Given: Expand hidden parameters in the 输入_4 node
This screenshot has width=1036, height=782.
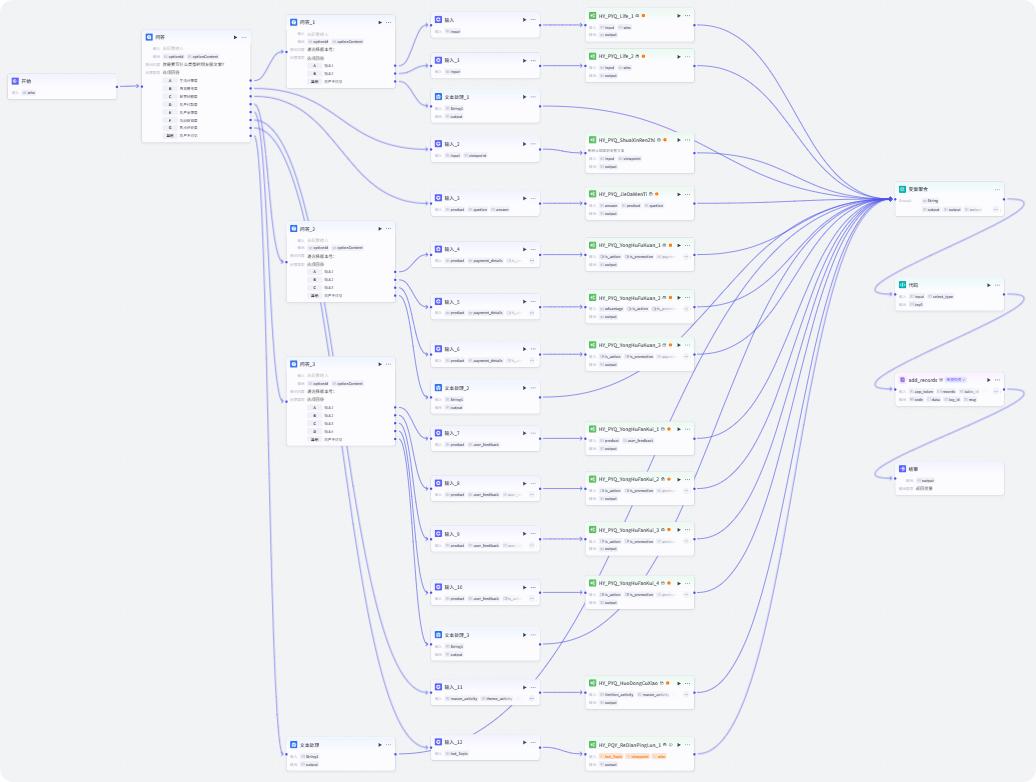Looking at the screenshot, I should (531, 260).
